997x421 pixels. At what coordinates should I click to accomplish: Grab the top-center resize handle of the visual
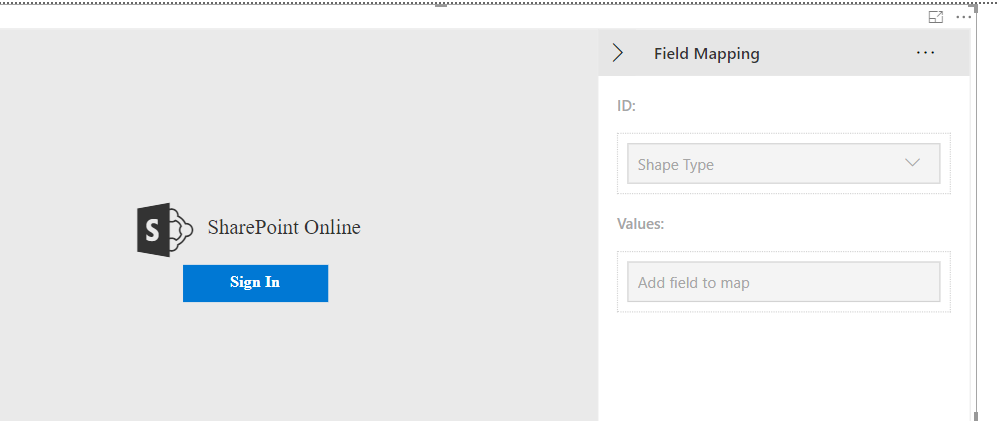441,4
